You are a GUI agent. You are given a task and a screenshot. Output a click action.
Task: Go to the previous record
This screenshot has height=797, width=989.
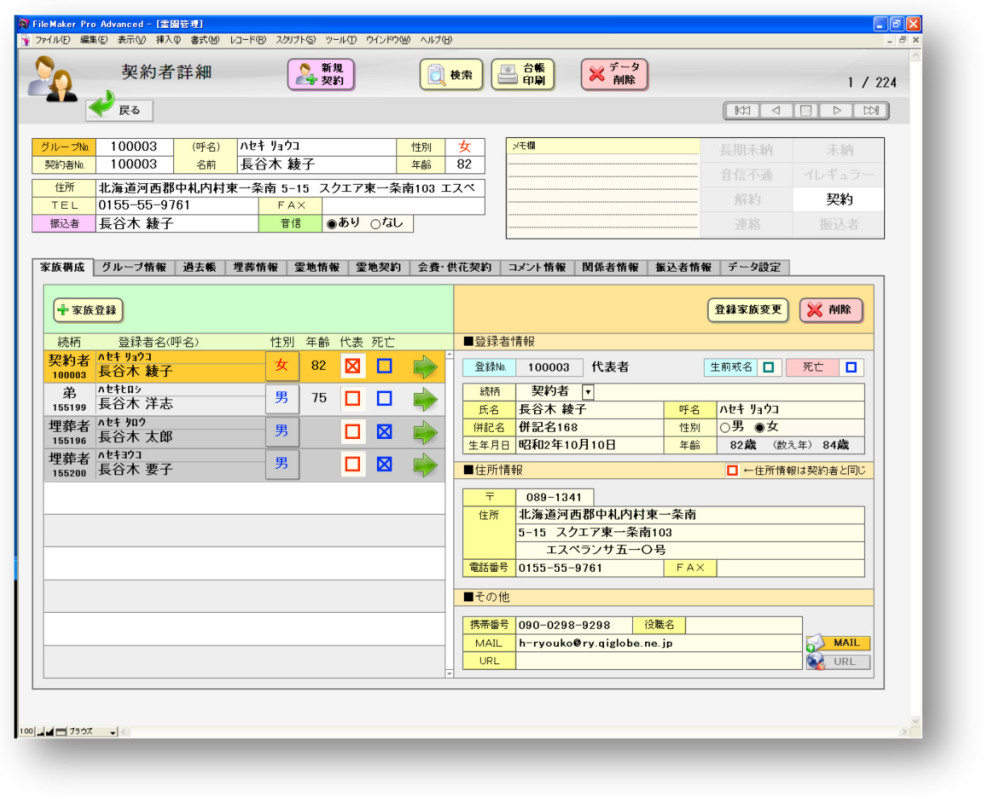[x=775, y=110]
